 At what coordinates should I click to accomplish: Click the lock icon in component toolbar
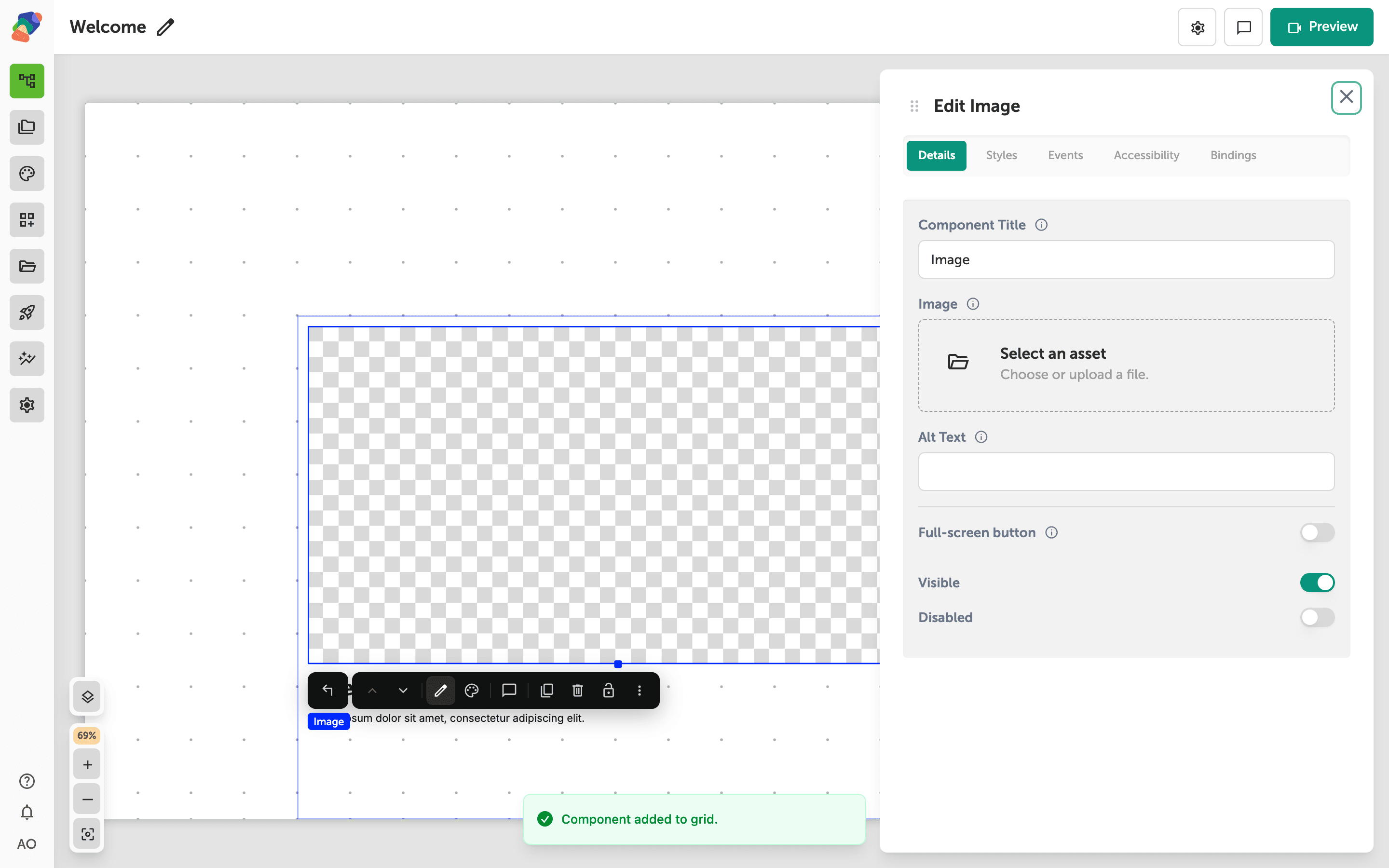point(608,690)
